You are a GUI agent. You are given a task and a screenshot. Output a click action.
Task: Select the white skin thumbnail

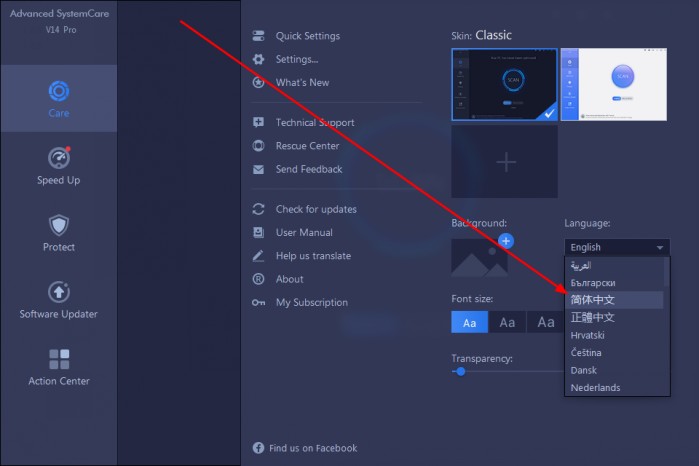pos(613,84)
